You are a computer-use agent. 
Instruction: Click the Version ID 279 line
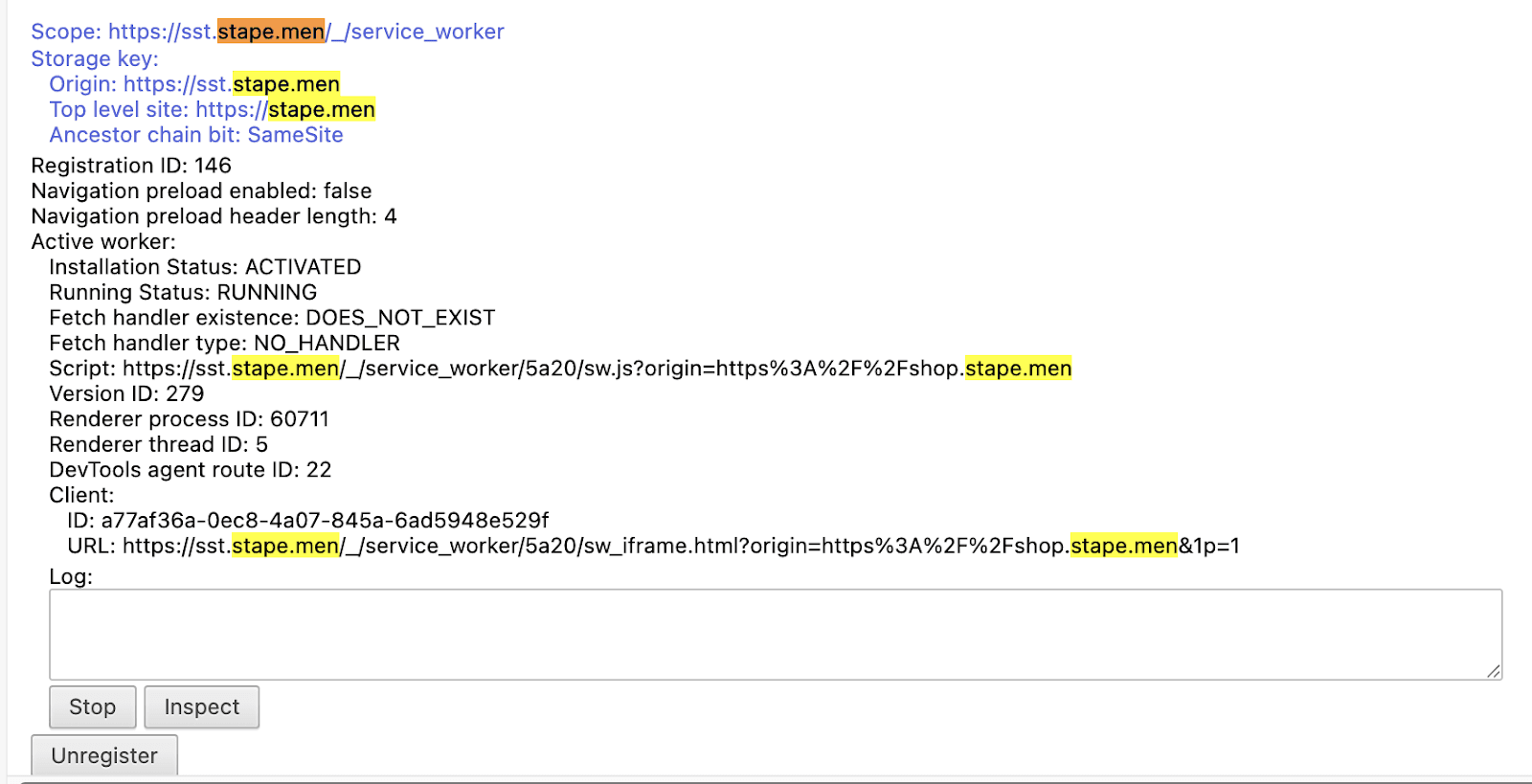pos(126,393)
